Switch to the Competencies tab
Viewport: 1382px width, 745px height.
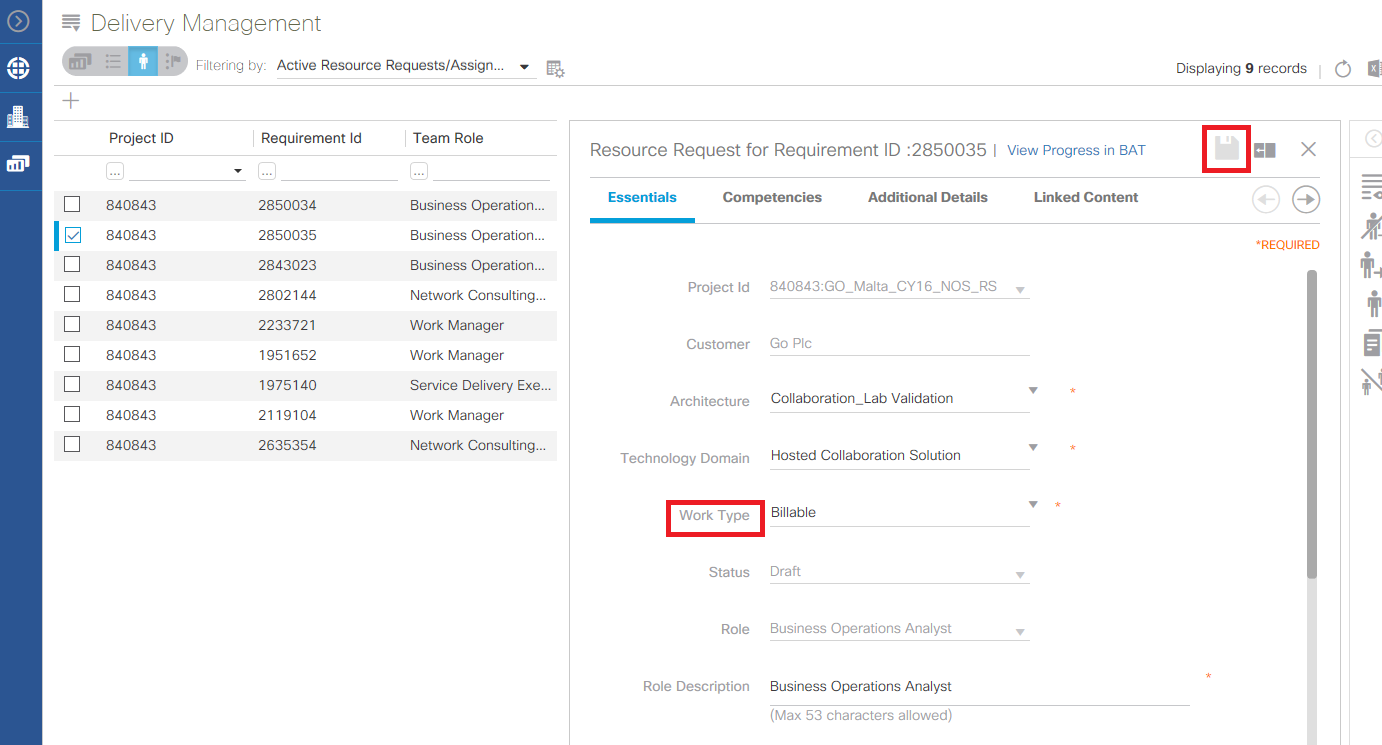[772, 197]
